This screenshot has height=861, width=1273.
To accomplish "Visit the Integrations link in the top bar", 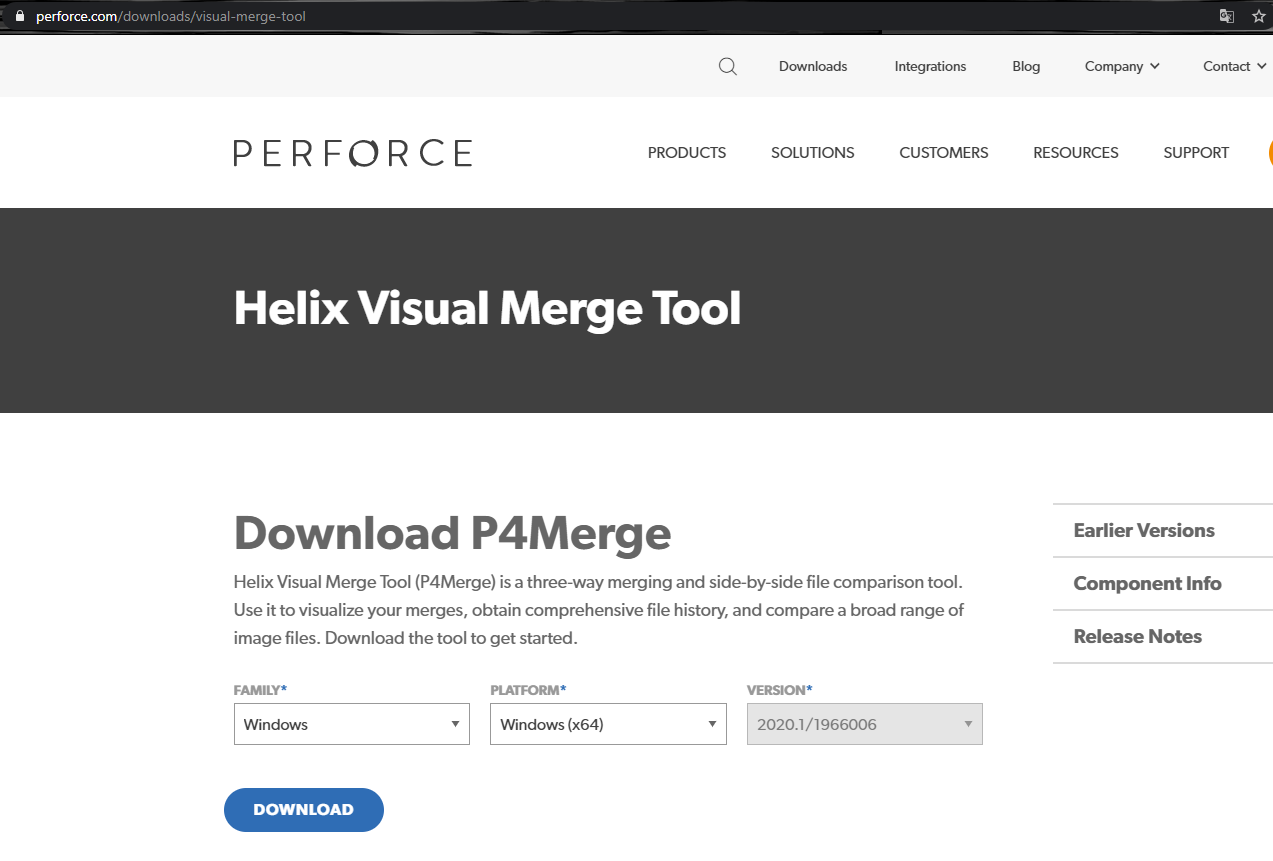I will click(930, 67).
